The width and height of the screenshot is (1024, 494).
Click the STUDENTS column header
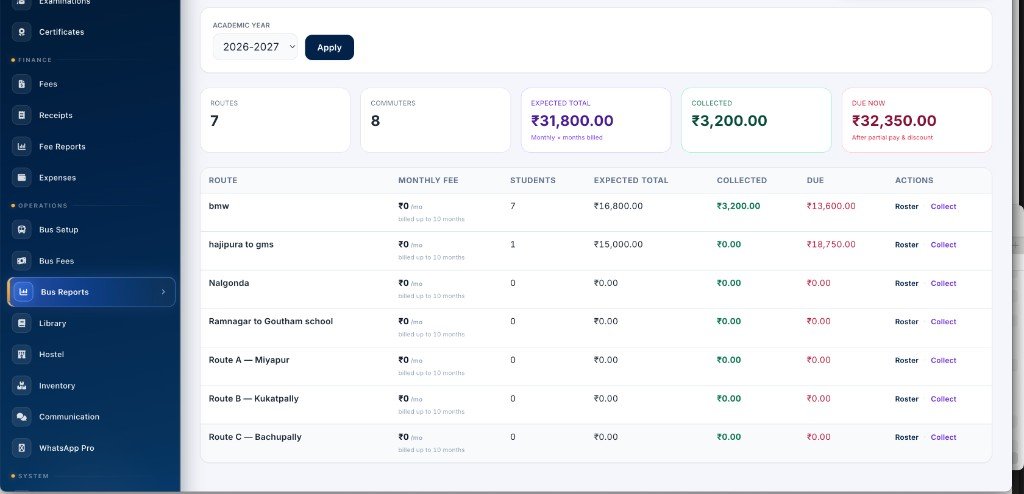[533, 180]
